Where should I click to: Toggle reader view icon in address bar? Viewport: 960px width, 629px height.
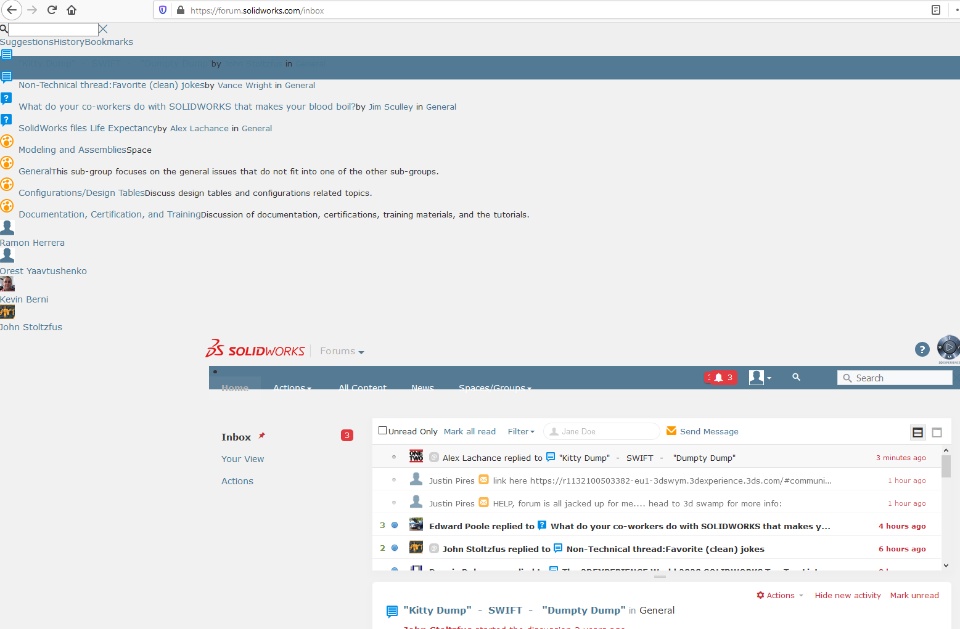[x=936, y=10]
